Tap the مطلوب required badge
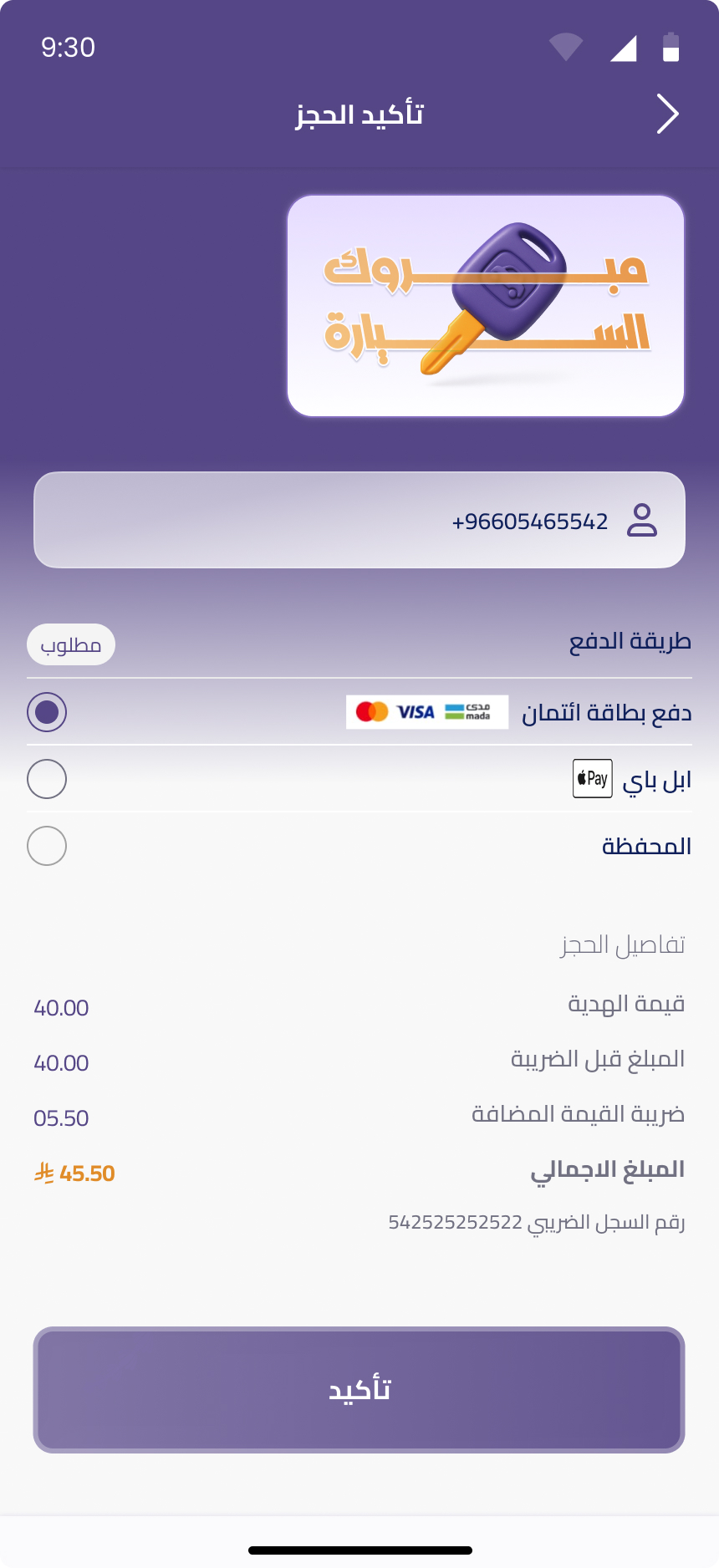 [x=71, y=644]
